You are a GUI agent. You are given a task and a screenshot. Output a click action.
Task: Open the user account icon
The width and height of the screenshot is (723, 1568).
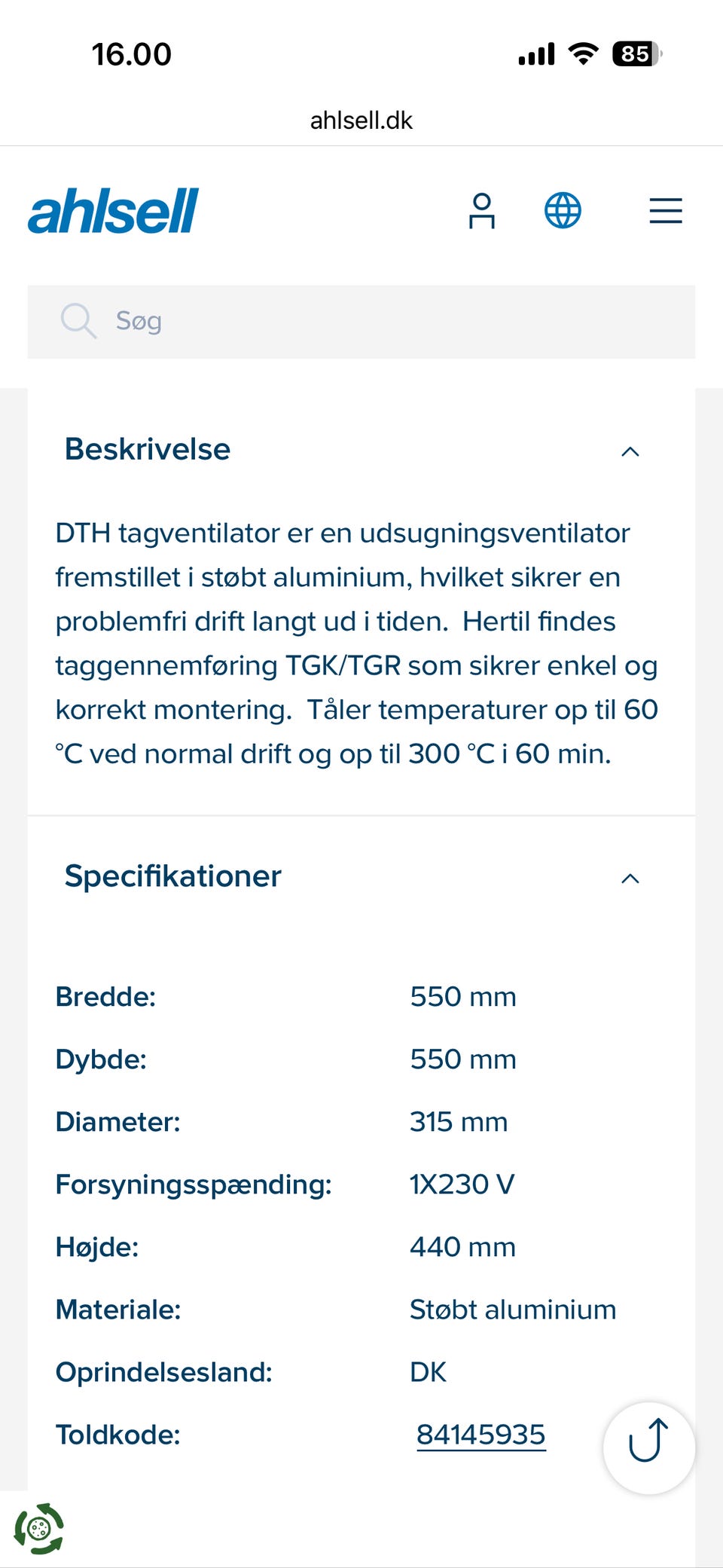482,211
